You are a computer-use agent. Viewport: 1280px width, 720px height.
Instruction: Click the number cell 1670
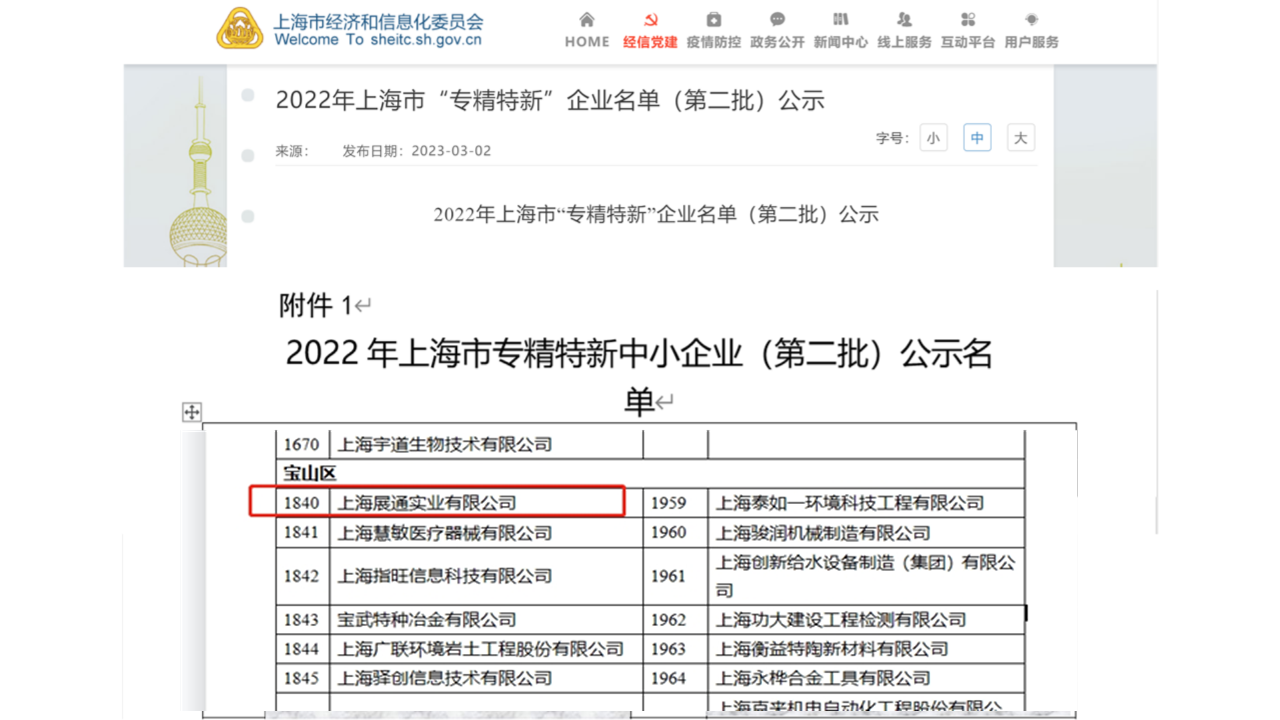tap(301, 444)
